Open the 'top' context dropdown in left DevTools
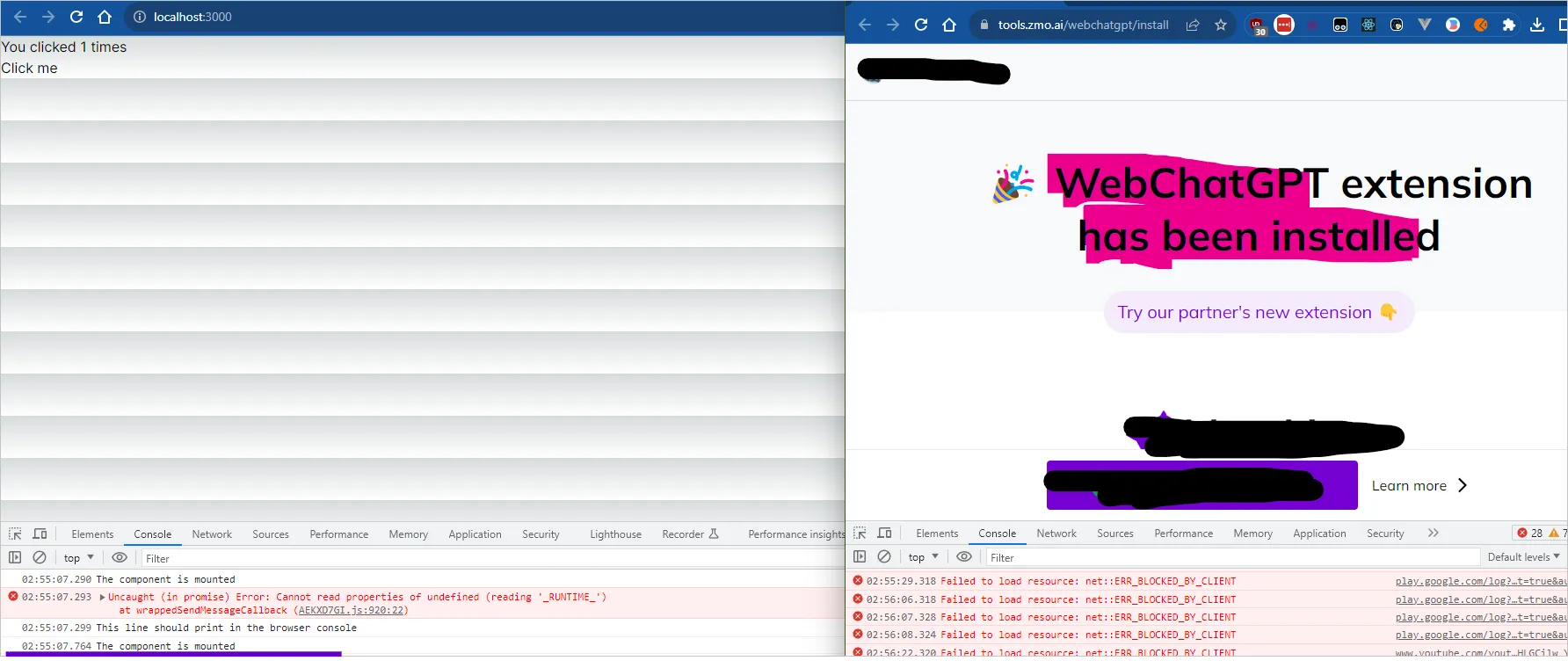 pos(78,558)
